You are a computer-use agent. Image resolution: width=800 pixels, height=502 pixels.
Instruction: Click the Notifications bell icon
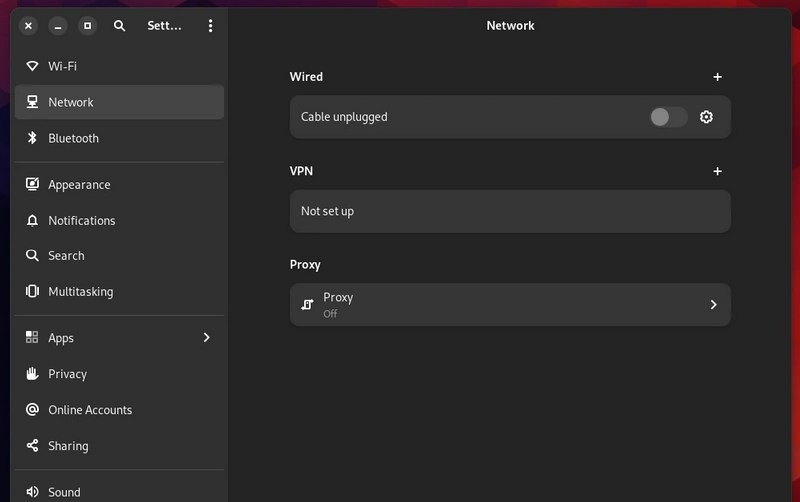coord(32,220)
